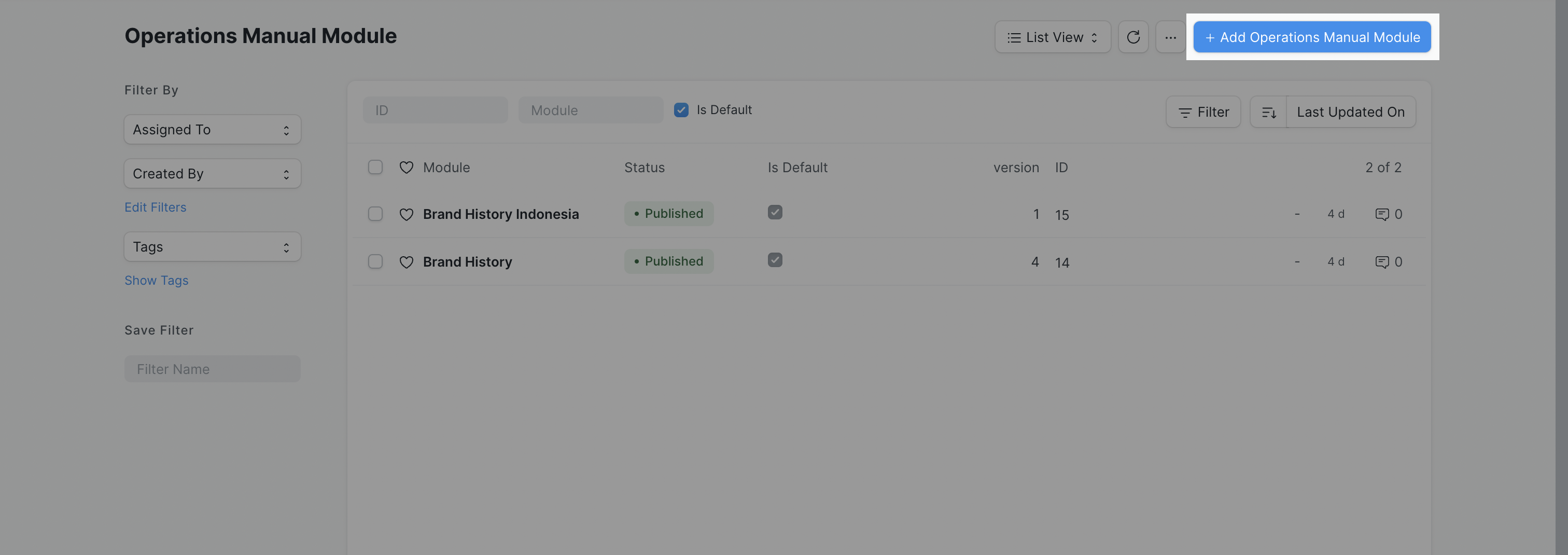Click Published status on Brand History row
Image resolution: width=1568 pixels, height=555 pixels.
(668, 261)
